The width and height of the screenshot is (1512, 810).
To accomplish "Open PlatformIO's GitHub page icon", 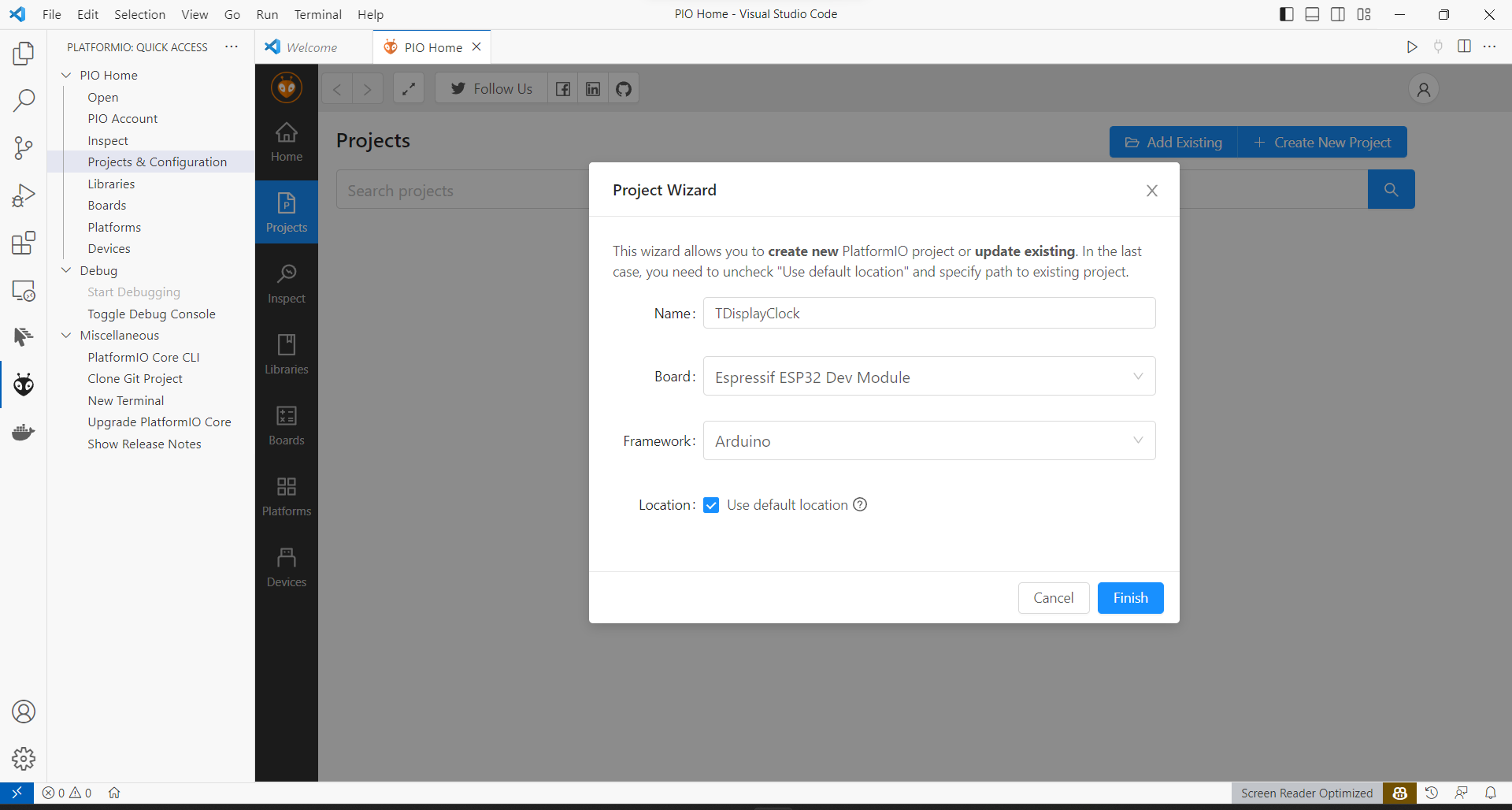I will pyautogui.click(x=623, y=88).
